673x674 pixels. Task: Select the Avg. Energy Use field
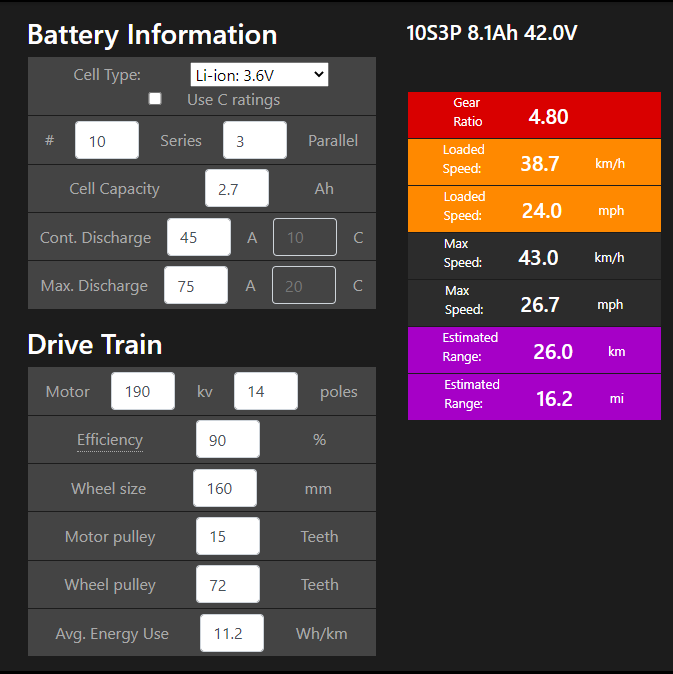(x=232, y=633)
